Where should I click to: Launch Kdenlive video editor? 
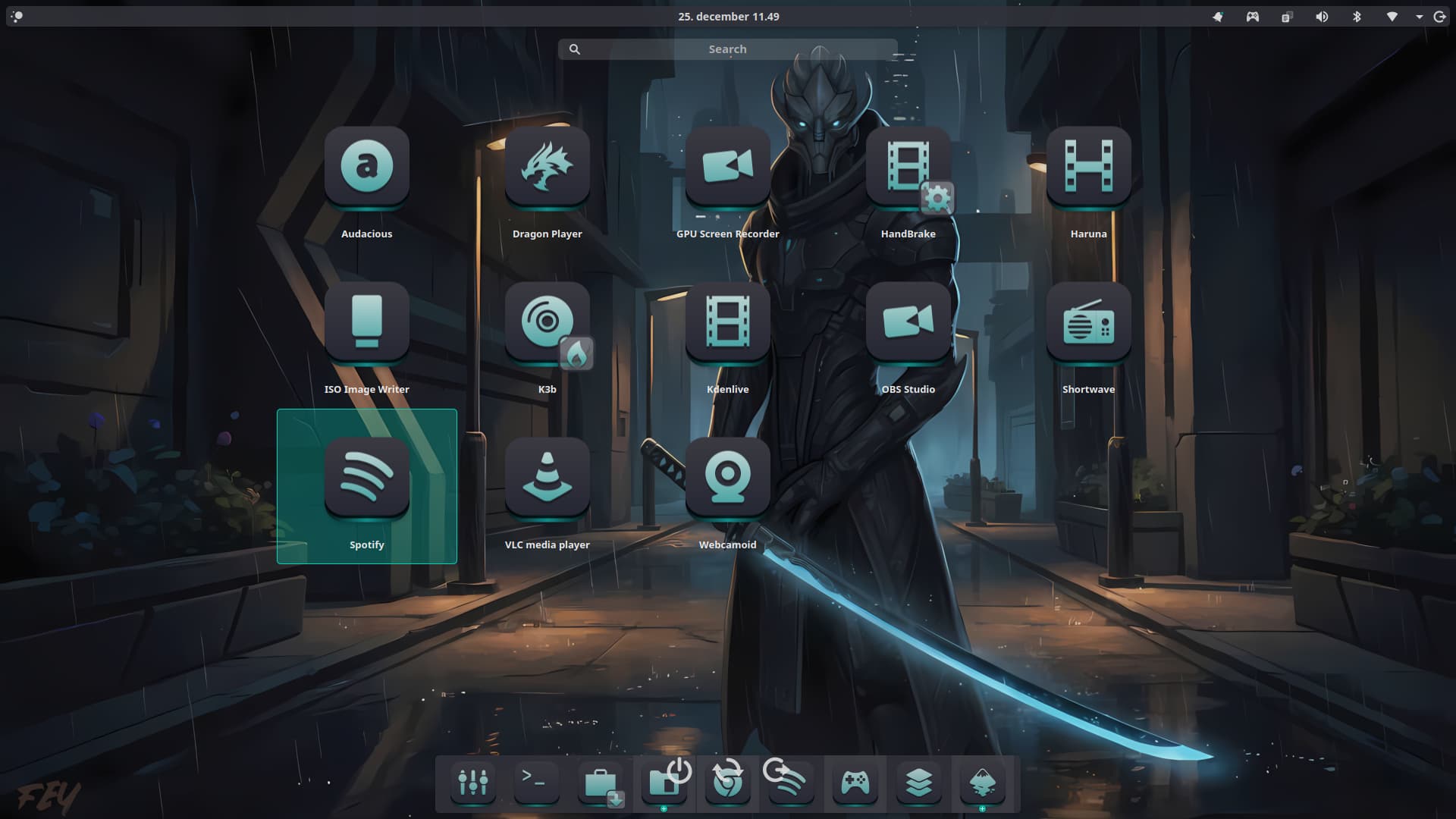[x=727, y=322]
